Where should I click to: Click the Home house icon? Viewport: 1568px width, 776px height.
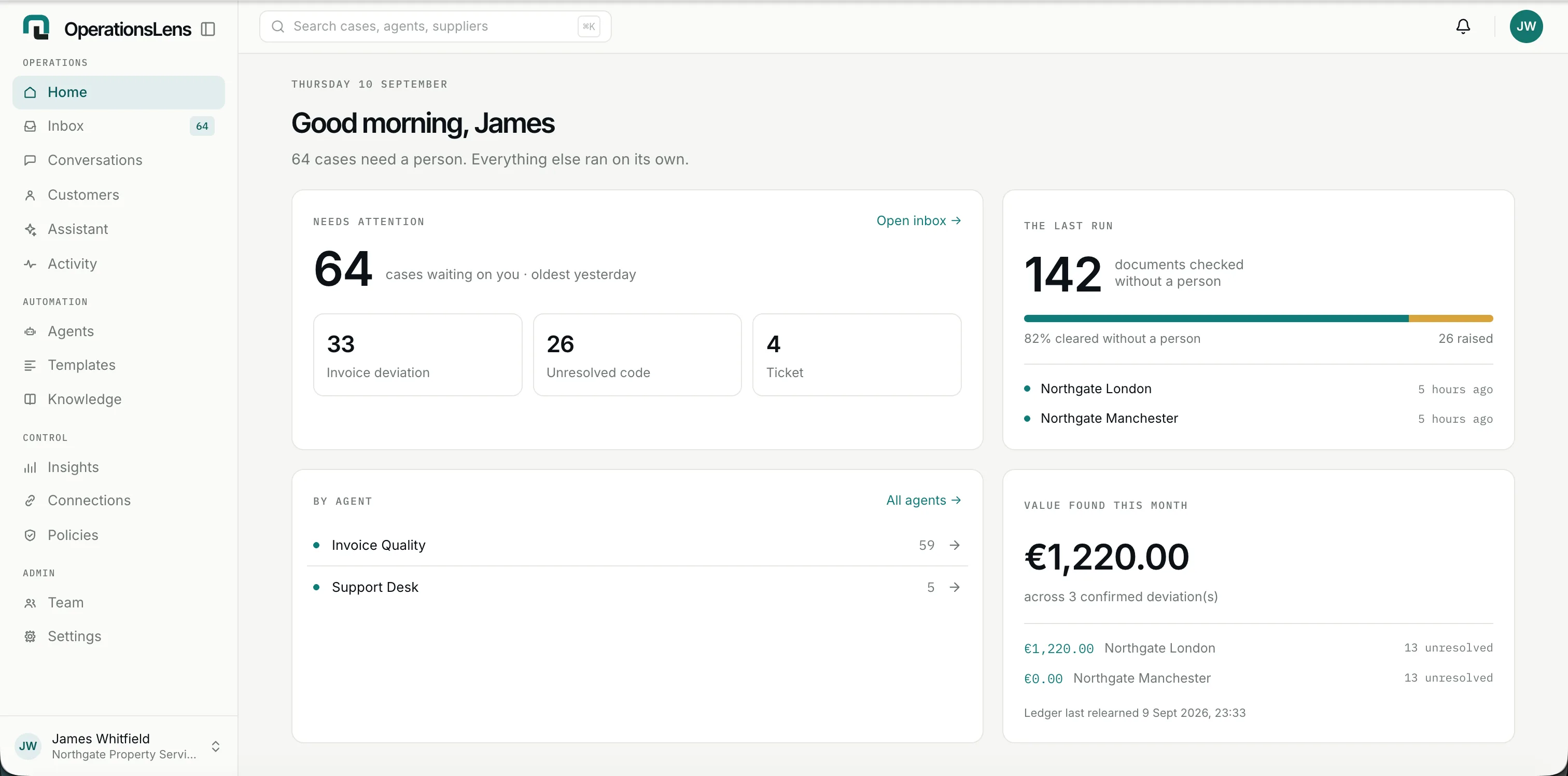click(30, 92)
